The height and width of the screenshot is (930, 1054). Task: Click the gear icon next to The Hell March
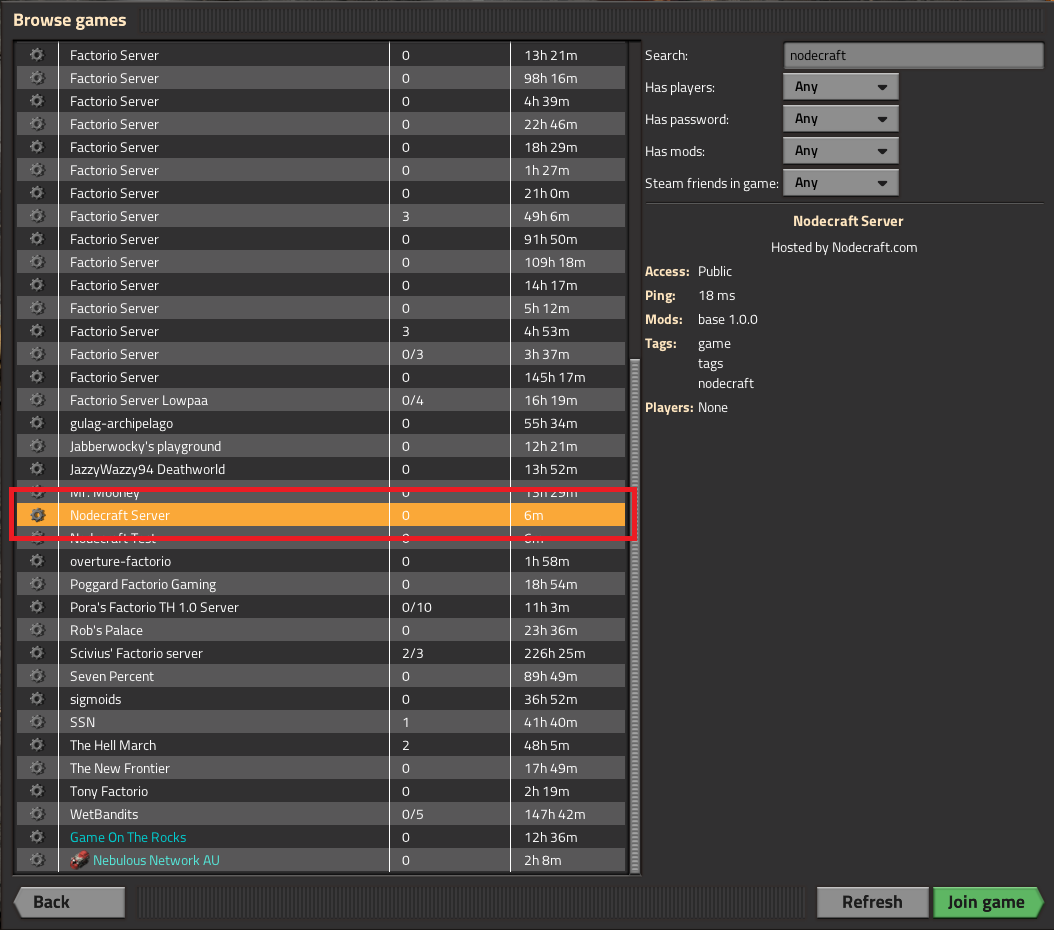point(37,745)
